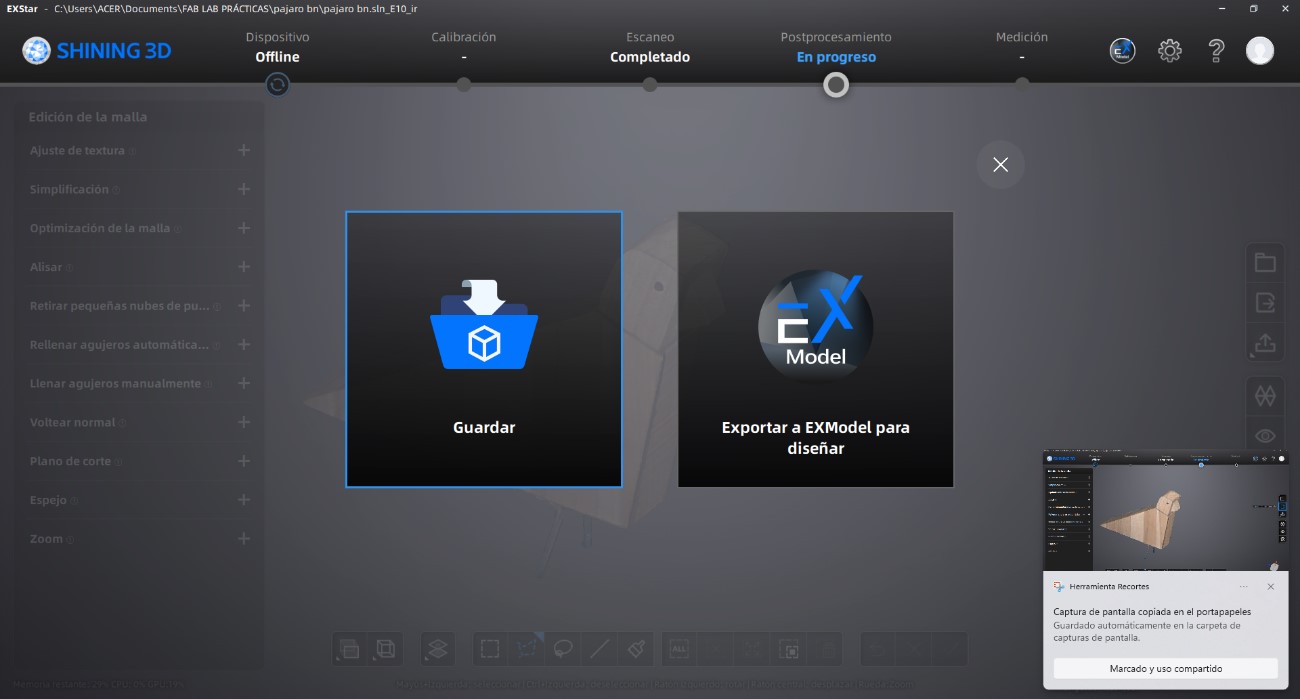Click Marcado y uso compartido button
This screenshot has width=1300, height=699.
click(1165, 669)
